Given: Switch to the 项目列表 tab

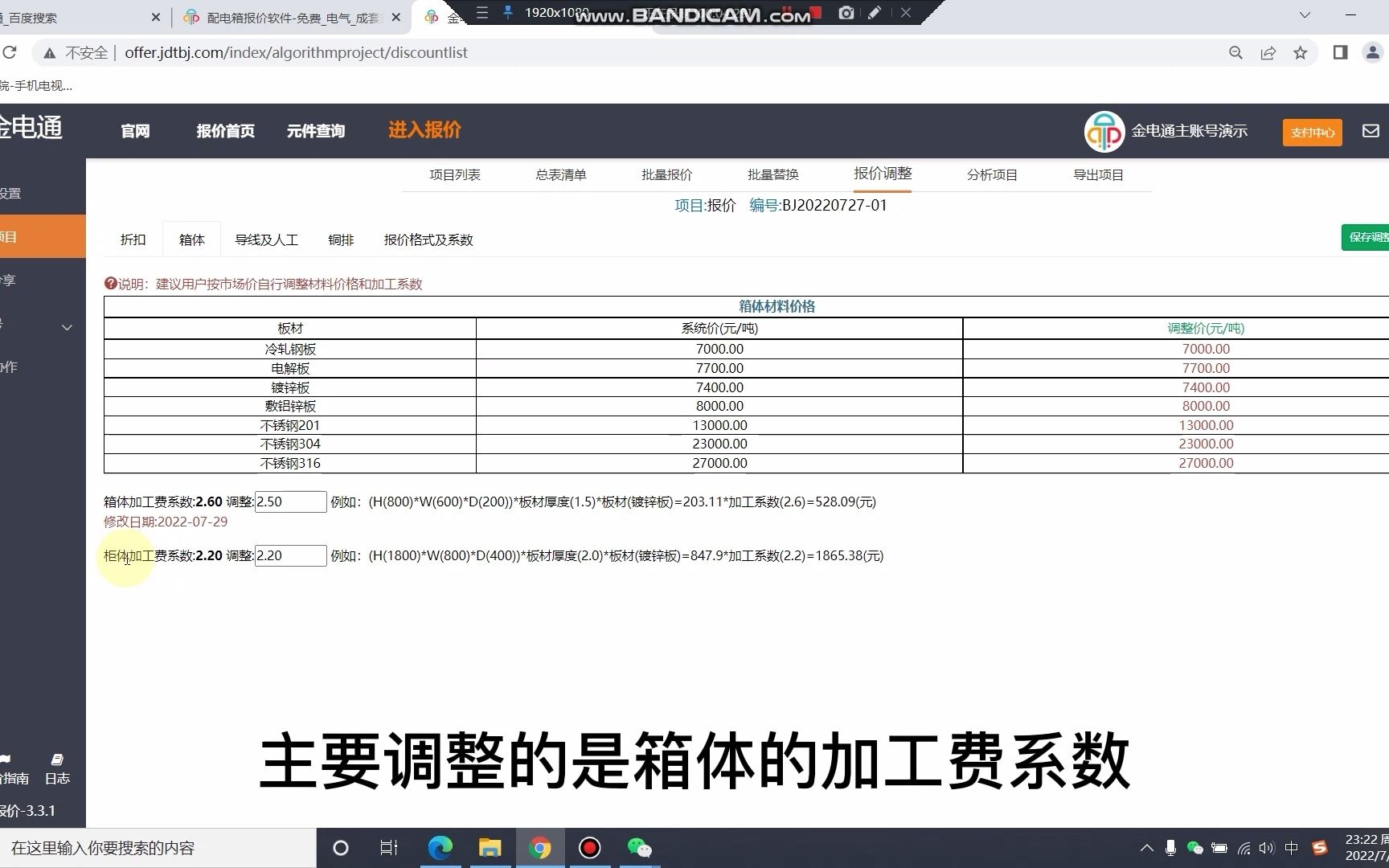Looking at the screenshot, I should pos(455,174).
